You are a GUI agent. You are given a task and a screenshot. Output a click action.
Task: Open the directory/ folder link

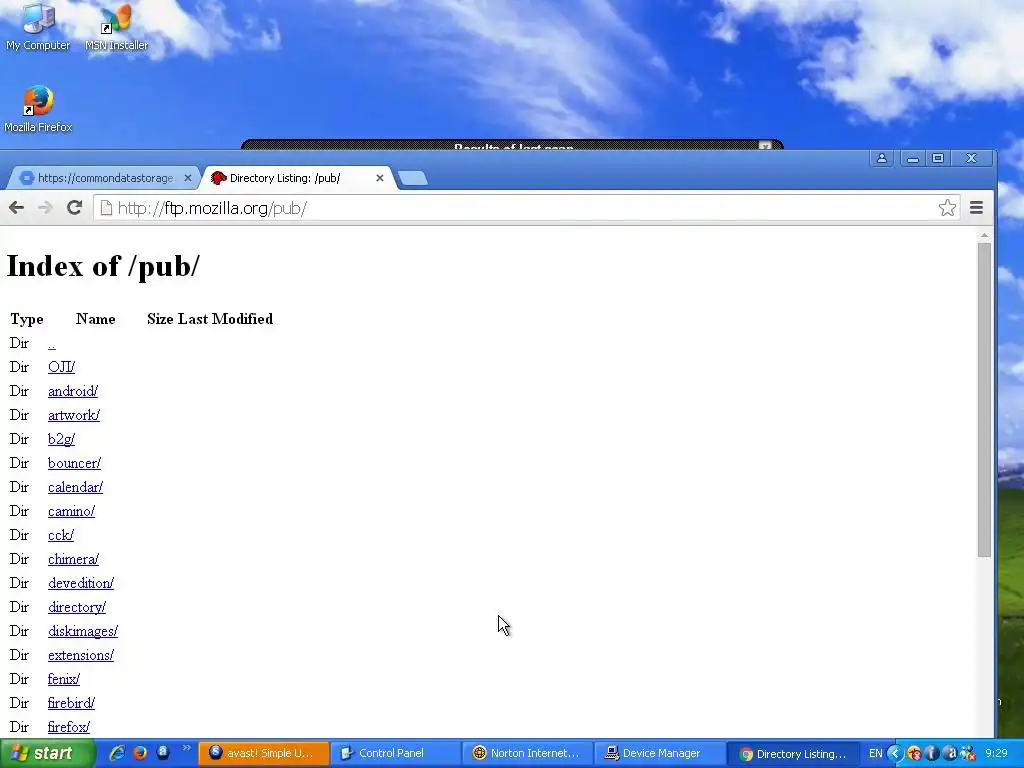pyautogui.click(x=77, y=607)
